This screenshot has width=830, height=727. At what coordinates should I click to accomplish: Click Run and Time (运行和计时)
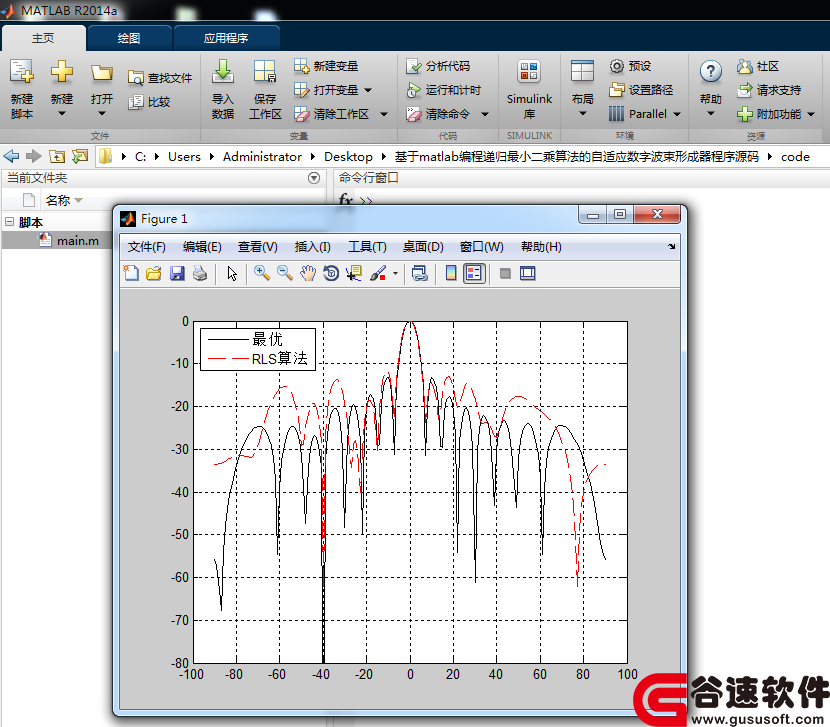tap(443, 90)
